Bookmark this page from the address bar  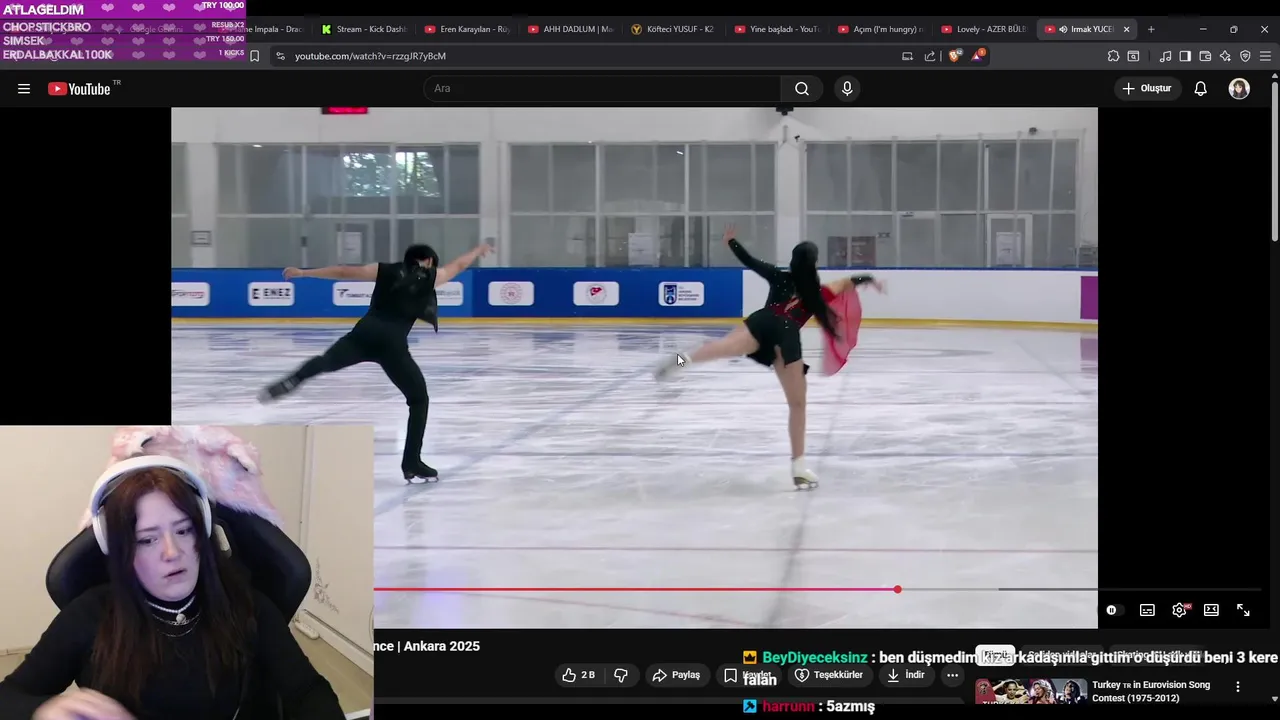coord(254,56)
